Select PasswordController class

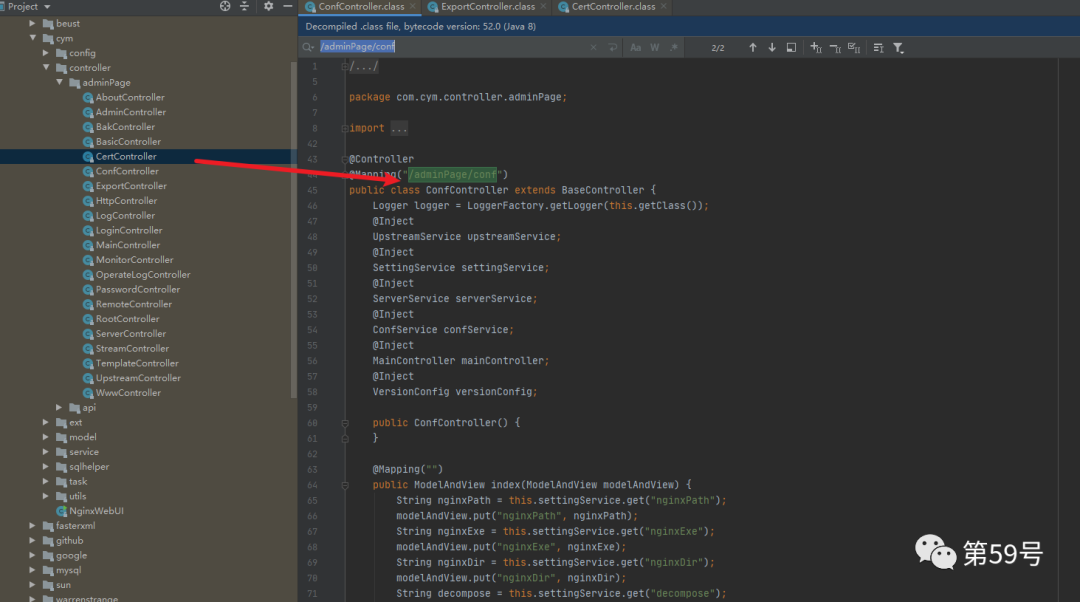(138, 289)
